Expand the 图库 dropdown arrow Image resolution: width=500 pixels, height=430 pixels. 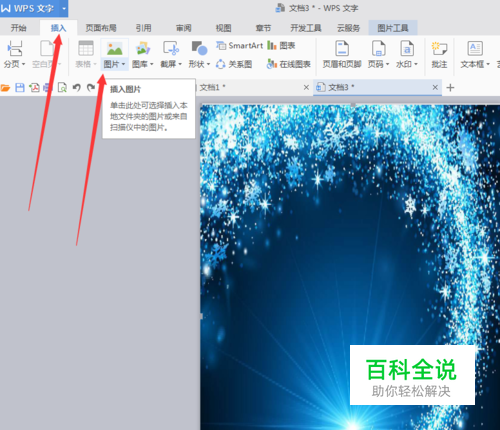152,64
